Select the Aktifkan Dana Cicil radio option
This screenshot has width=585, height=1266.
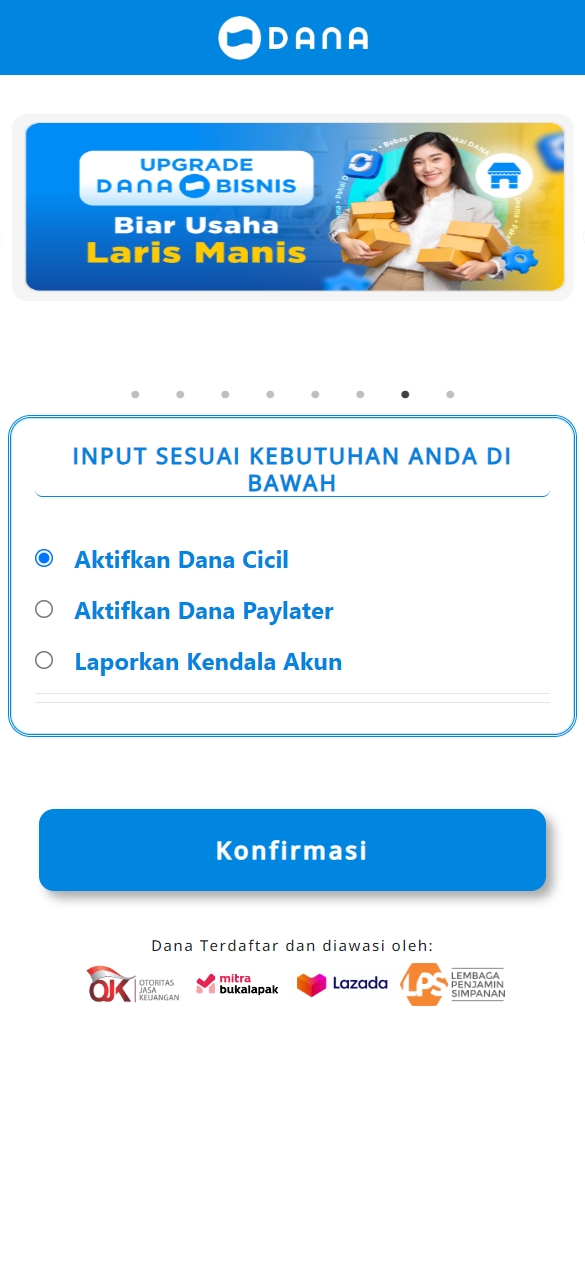point(44,558)
